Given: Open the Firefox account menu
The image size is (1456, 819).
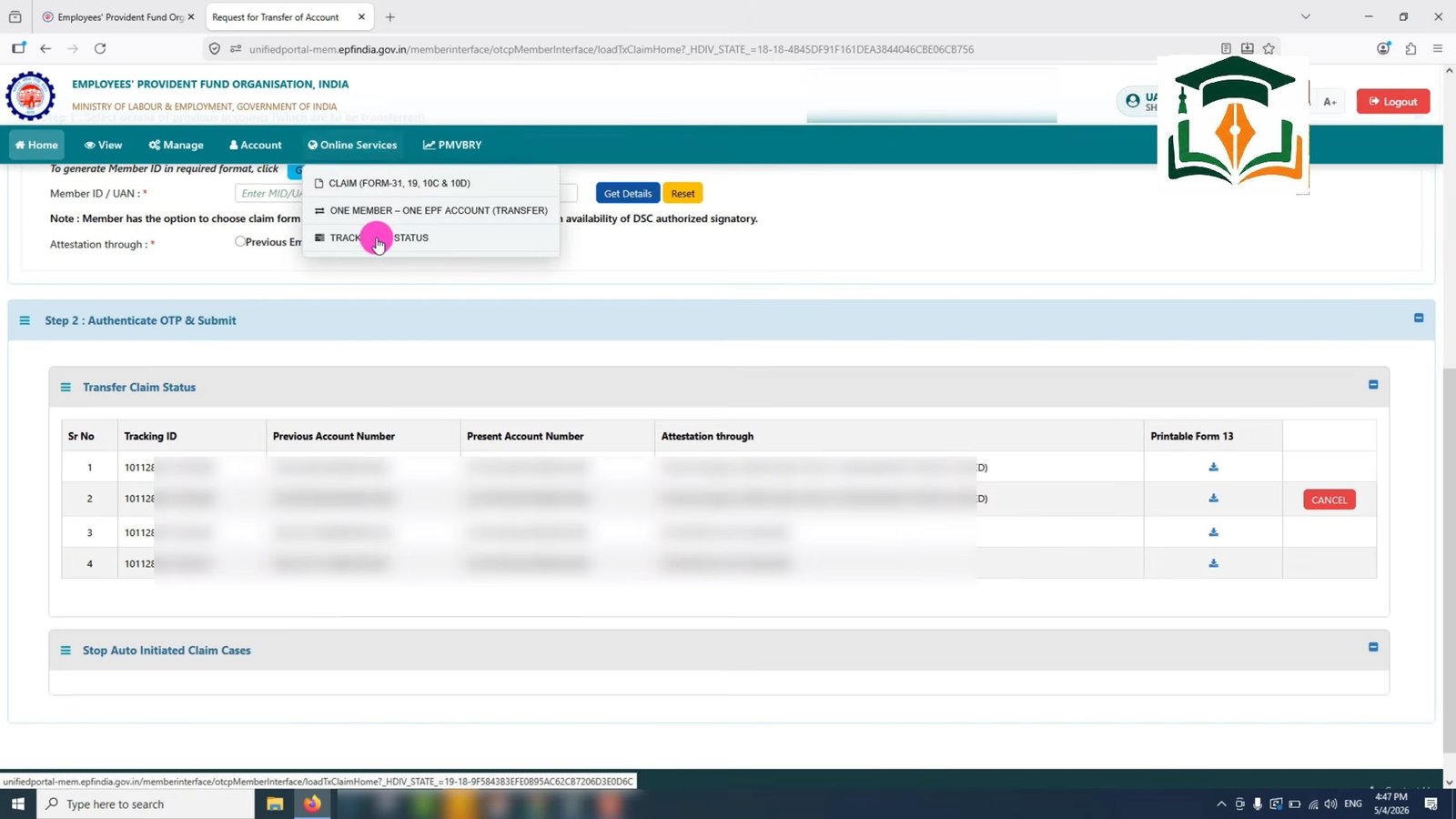Looking at the screenshot, I should [1383, 48].
